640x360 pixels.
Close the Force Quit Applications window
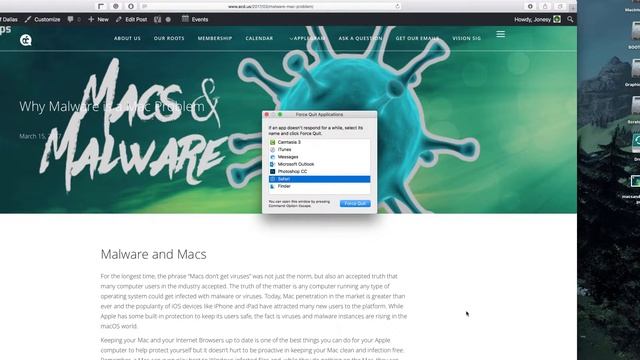(267, 115)
